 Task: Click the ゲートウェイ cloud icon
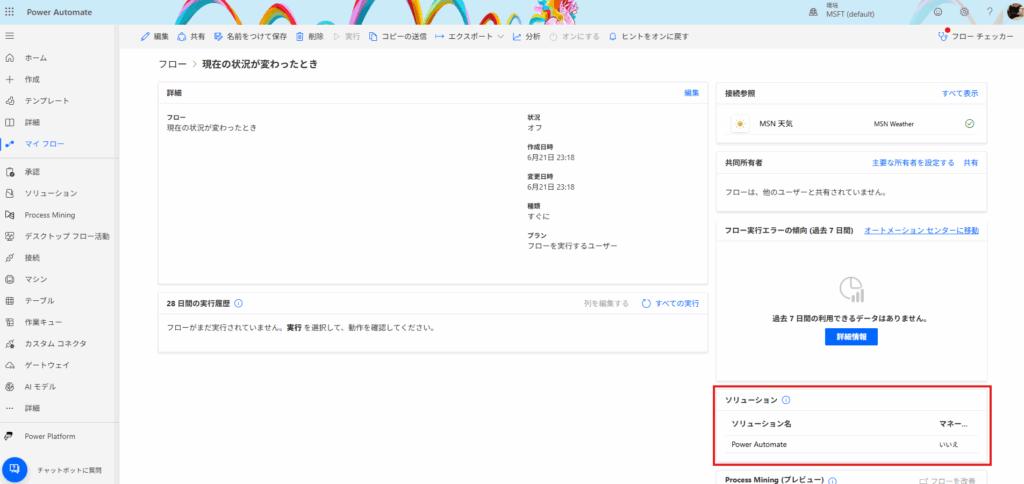click(x=9, y=365)
